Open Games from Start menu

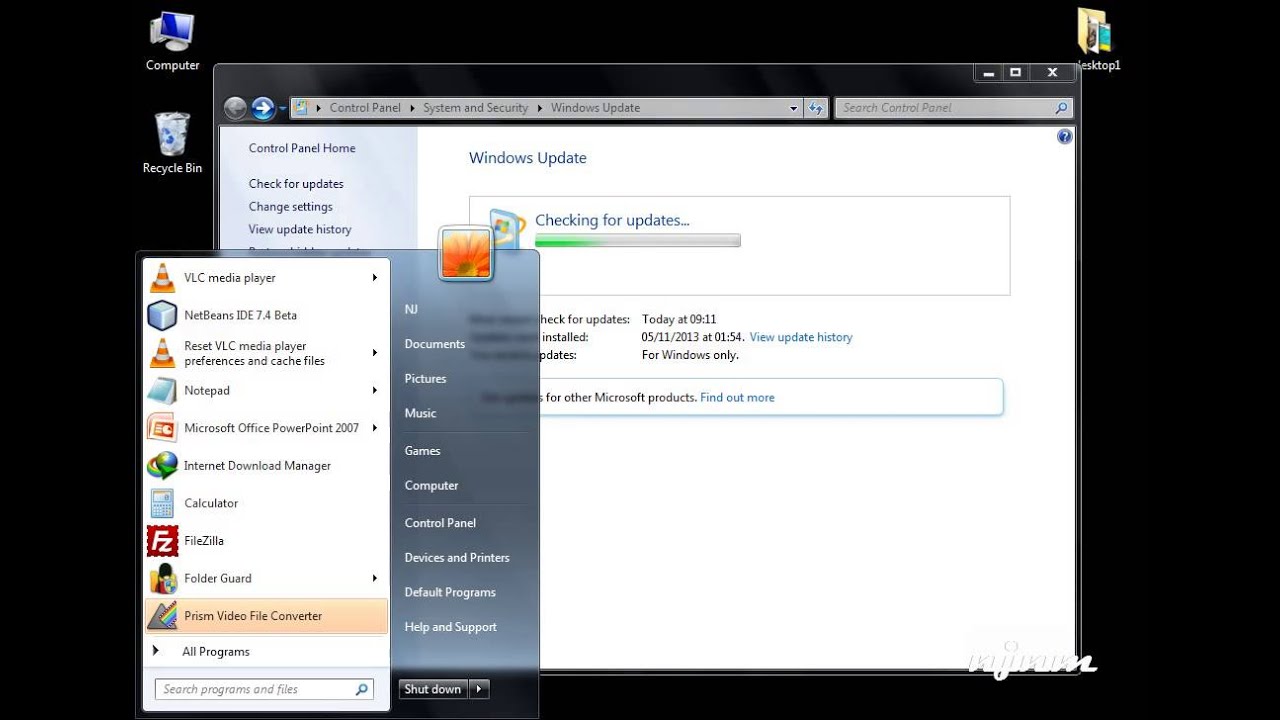coord(422,451)
